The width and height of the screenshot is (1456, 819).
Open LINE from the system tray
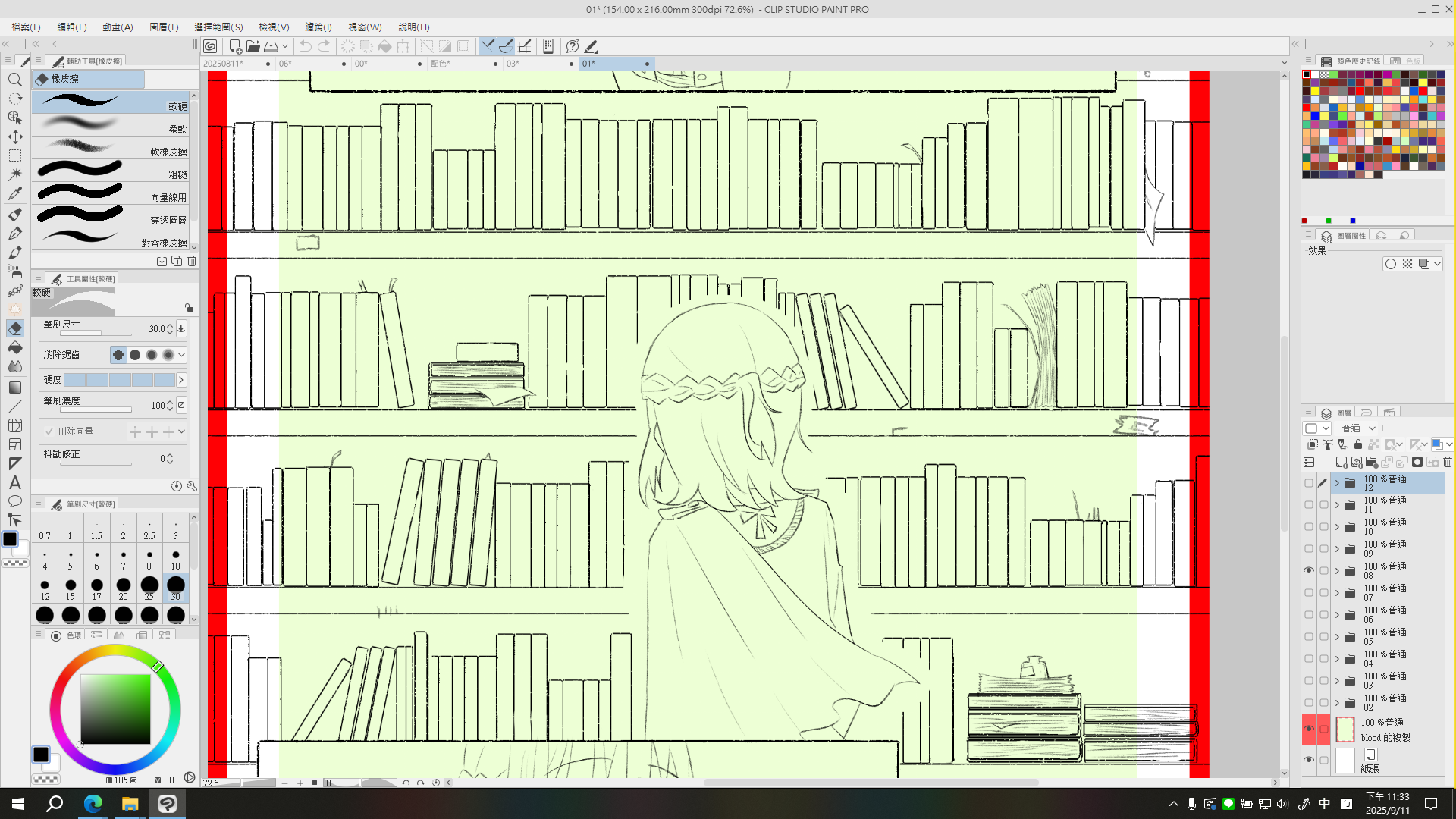pos(1228,804)
